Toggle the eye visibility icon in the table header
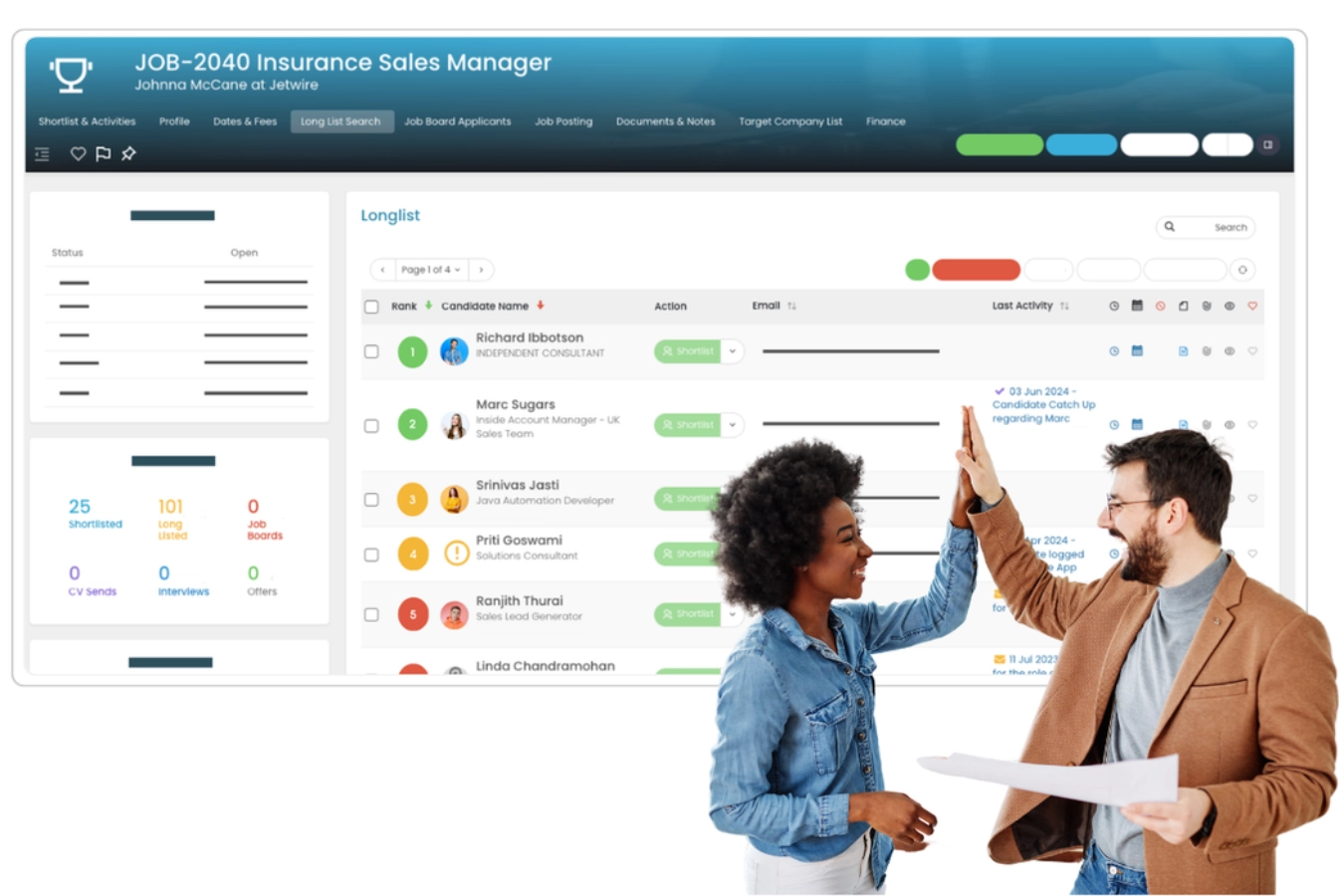The width and height of the screenshot is (1344, 896). coord(1230,306)
